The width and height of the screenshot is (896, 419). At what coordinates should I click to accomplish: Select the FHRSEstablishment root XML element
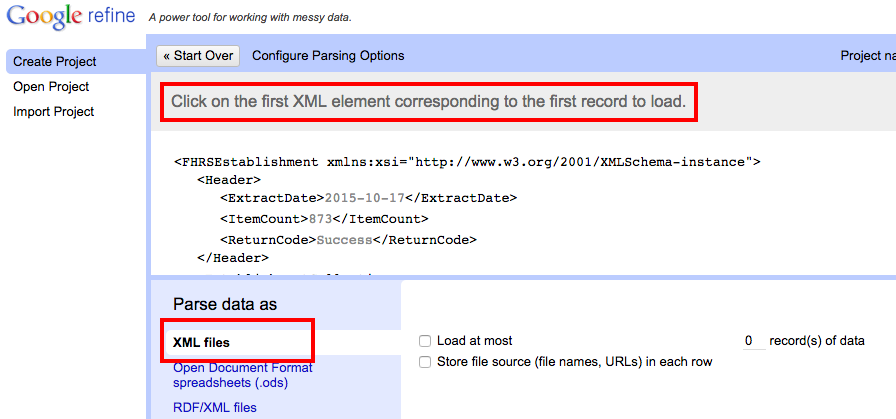250,161
